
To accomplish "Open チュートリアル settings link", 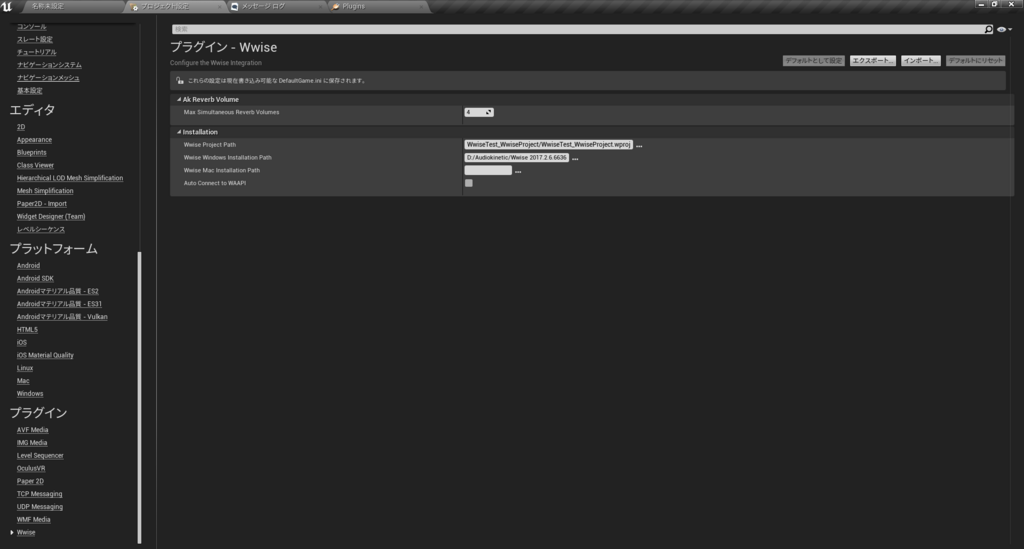I will (x=37, y=52).
